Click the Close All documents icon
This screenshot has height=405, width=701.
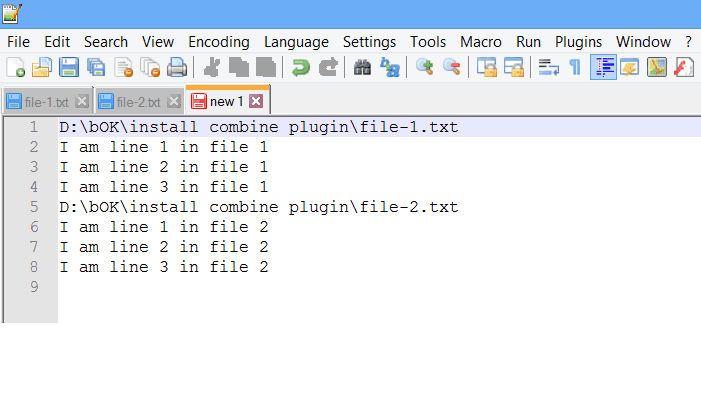pos(150,68)
